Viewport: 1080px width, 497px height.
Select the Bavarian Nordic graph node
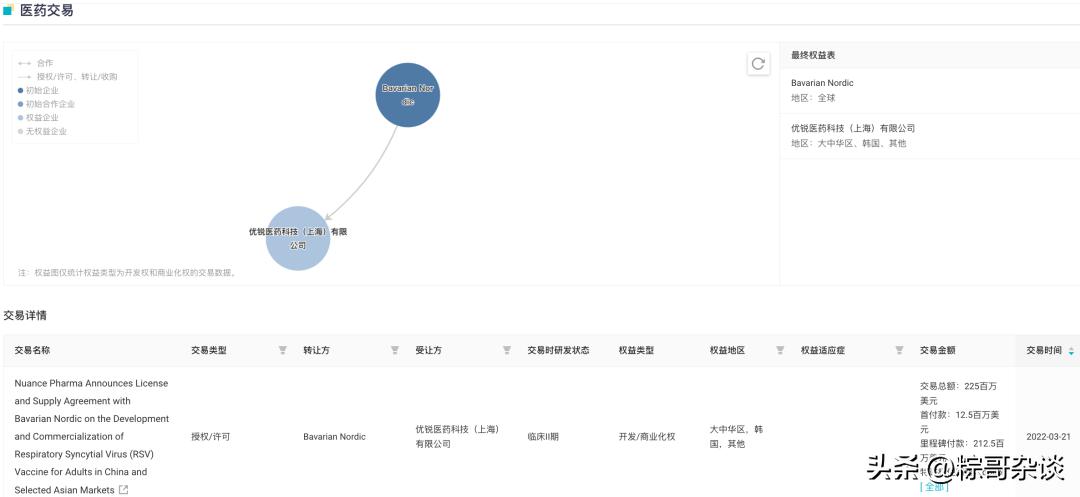tap(408, 95)
